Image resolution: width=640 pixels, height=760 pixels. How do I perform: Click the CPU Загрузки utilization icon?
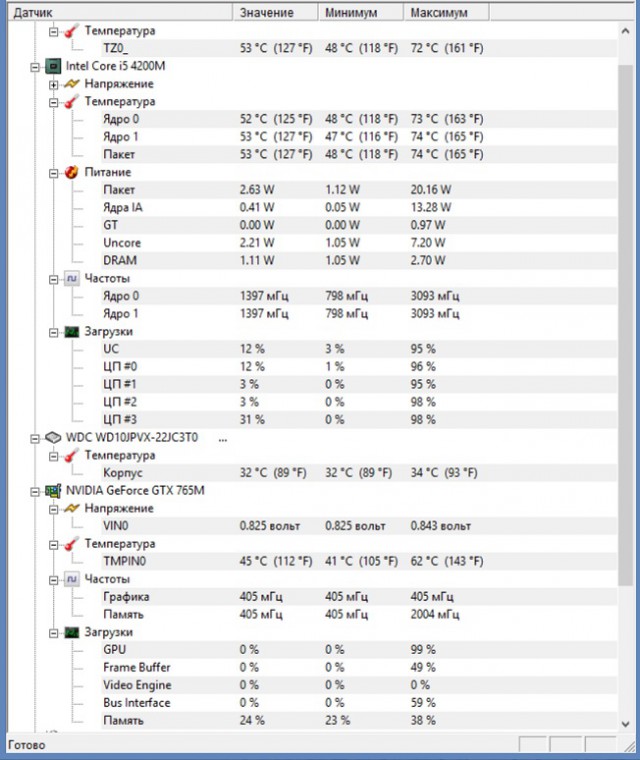72,332
